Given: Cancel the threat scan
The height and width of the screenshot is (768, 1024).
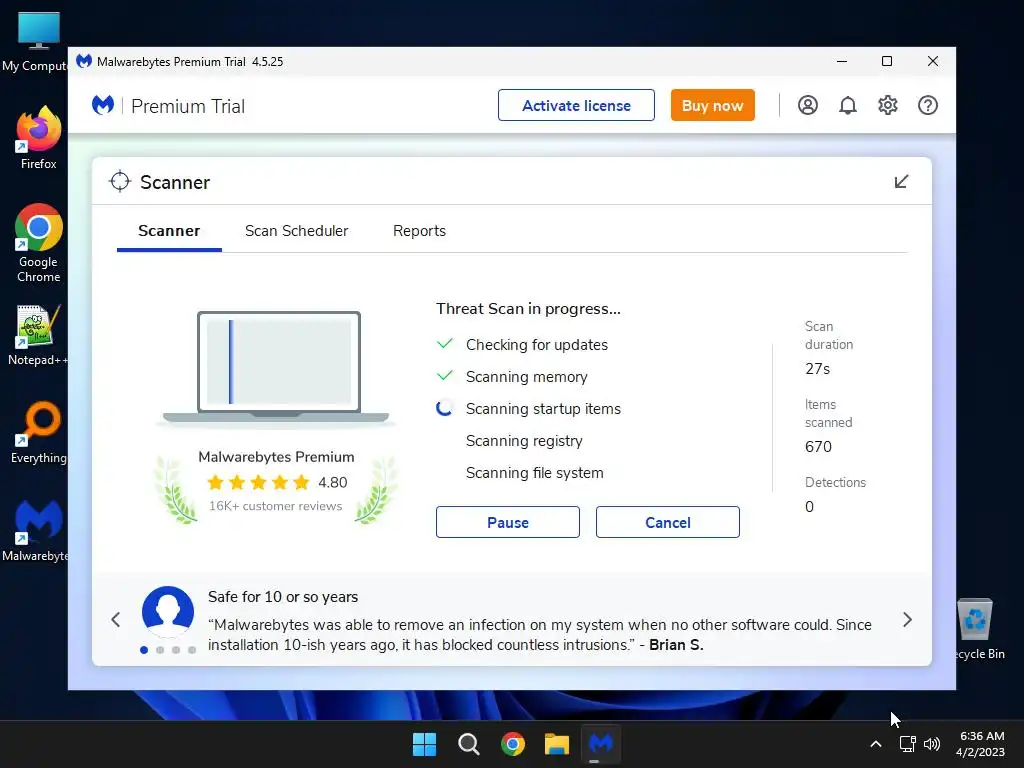Looking at the screenshot, I should coord(667,522).
